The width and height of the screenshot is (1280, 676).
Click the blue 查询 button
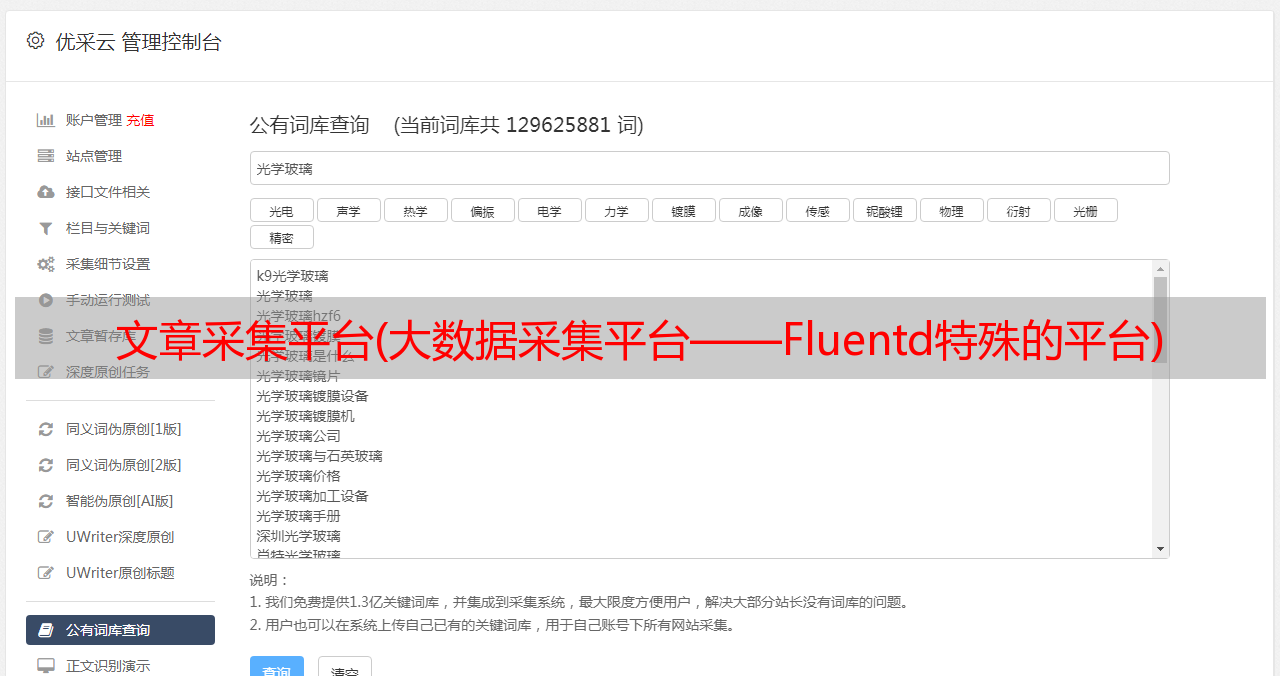point(277,667)
